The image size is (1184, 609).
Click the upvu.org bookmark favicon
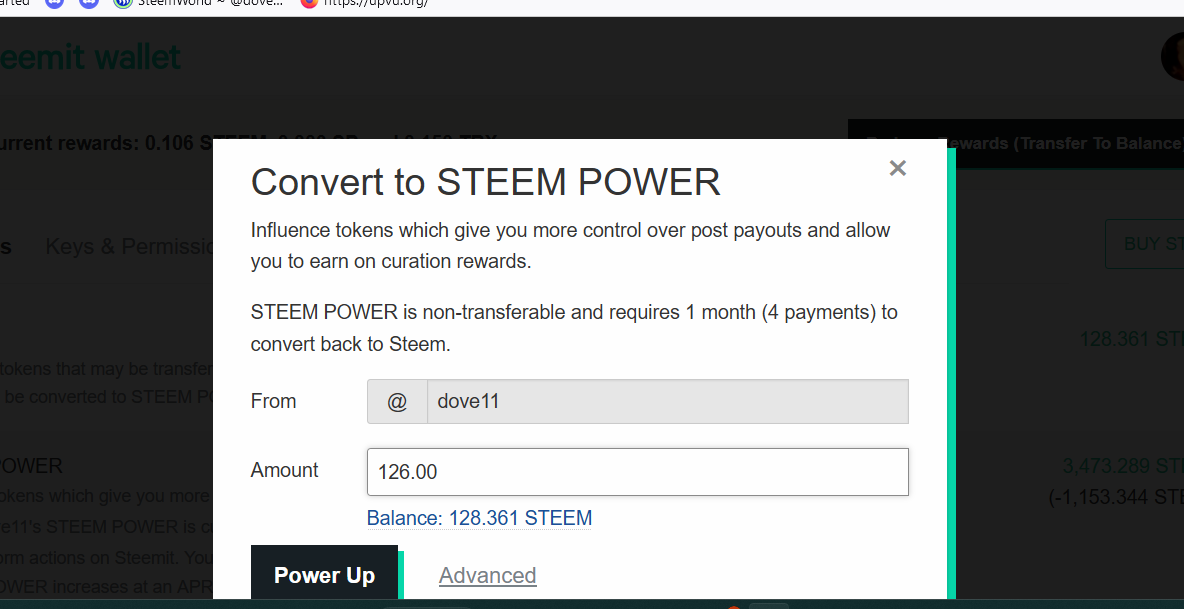309,3
